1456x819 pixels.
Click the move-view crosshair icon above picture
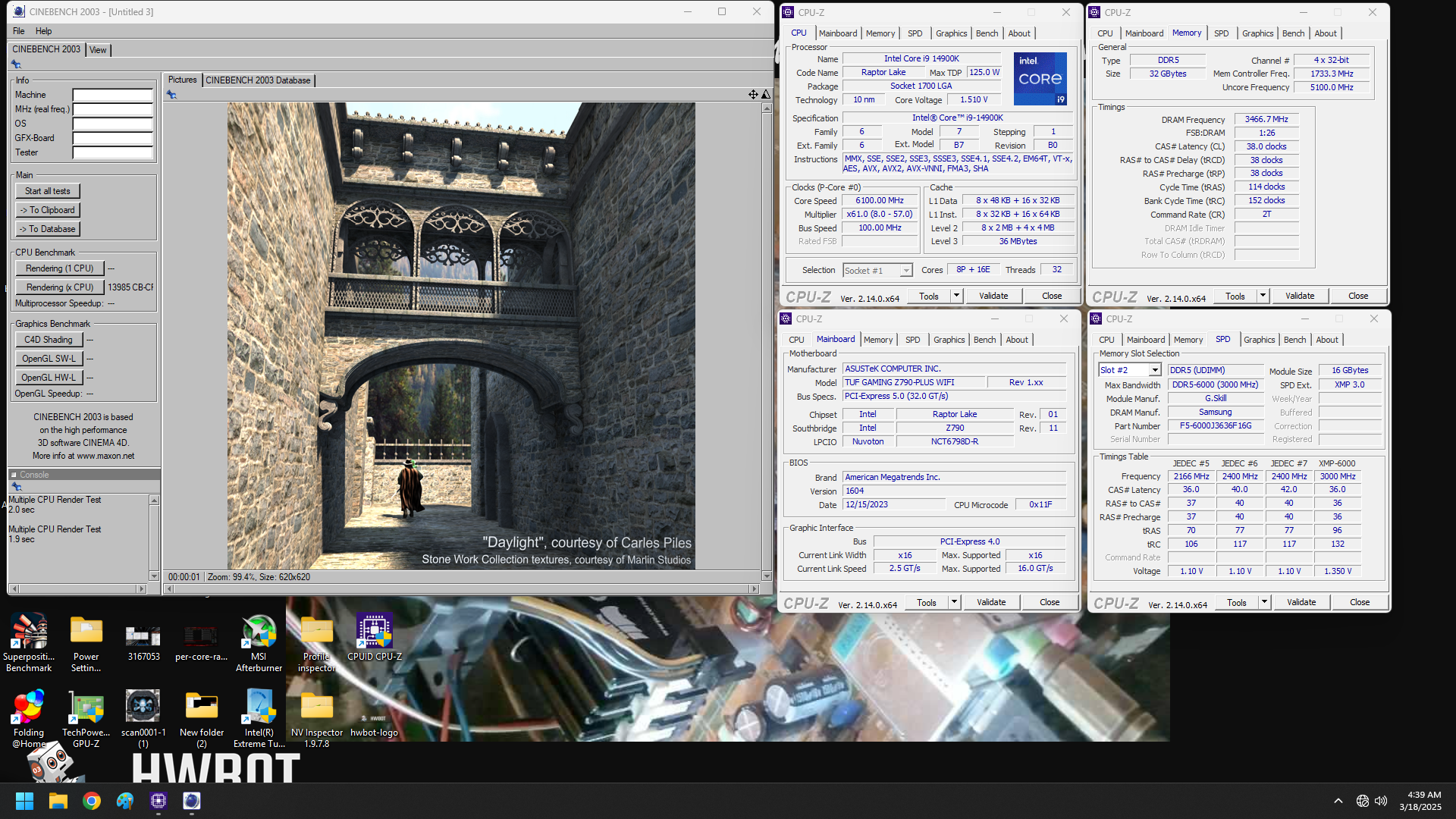click(753, 95)
